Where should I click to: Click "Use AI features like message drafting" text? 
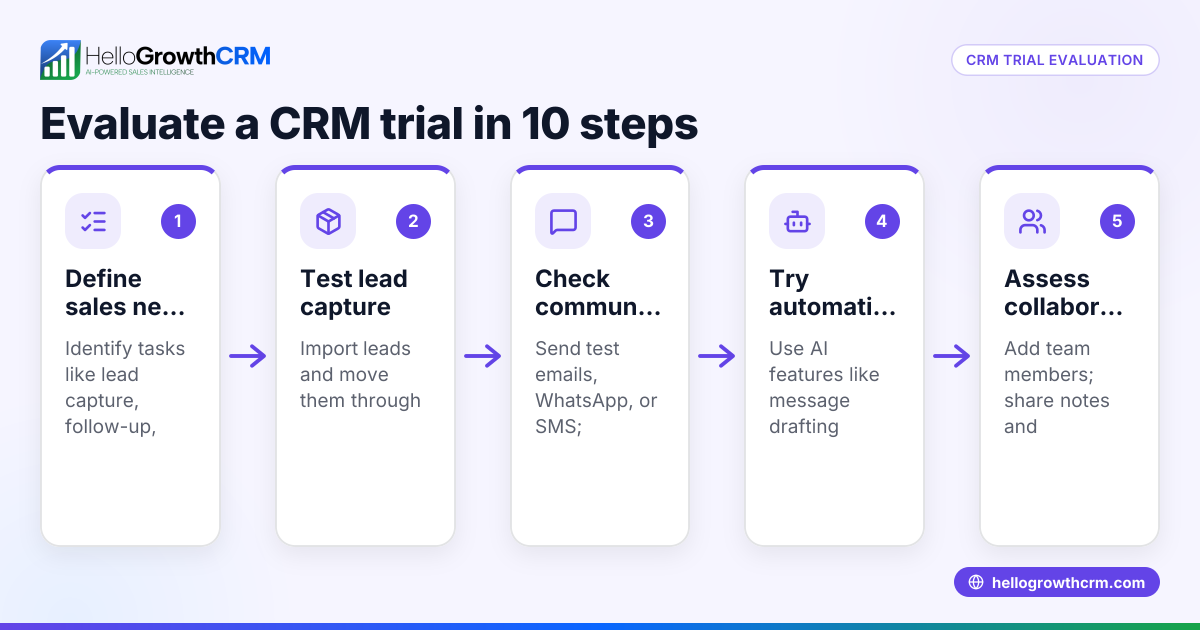824,387
